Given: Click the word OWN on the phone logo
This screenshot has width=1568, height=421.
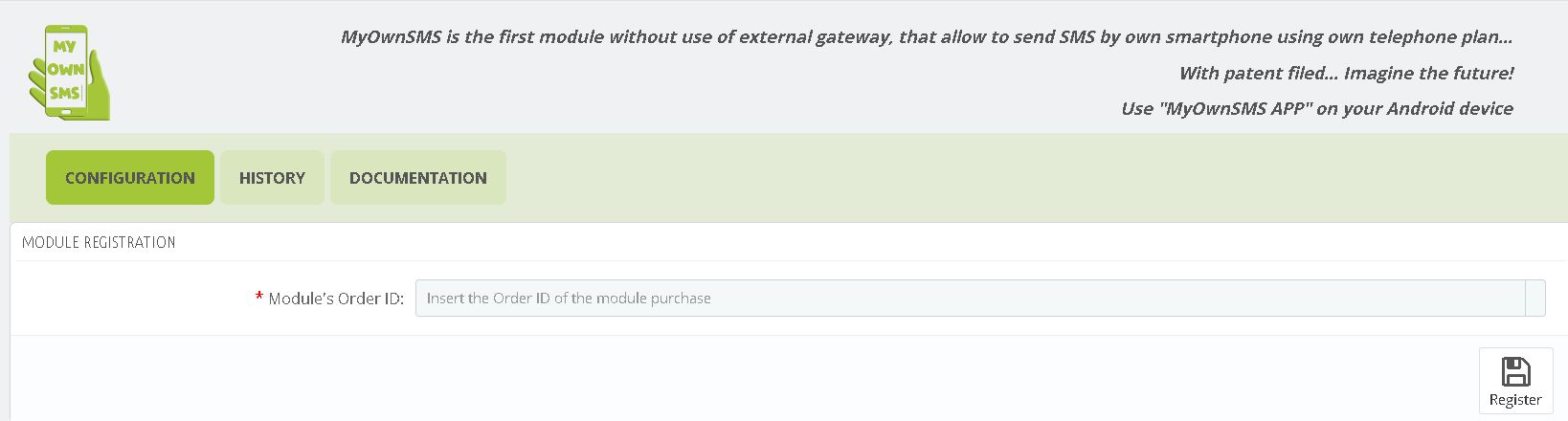Looking at the screenshot, I should [66, 69].
